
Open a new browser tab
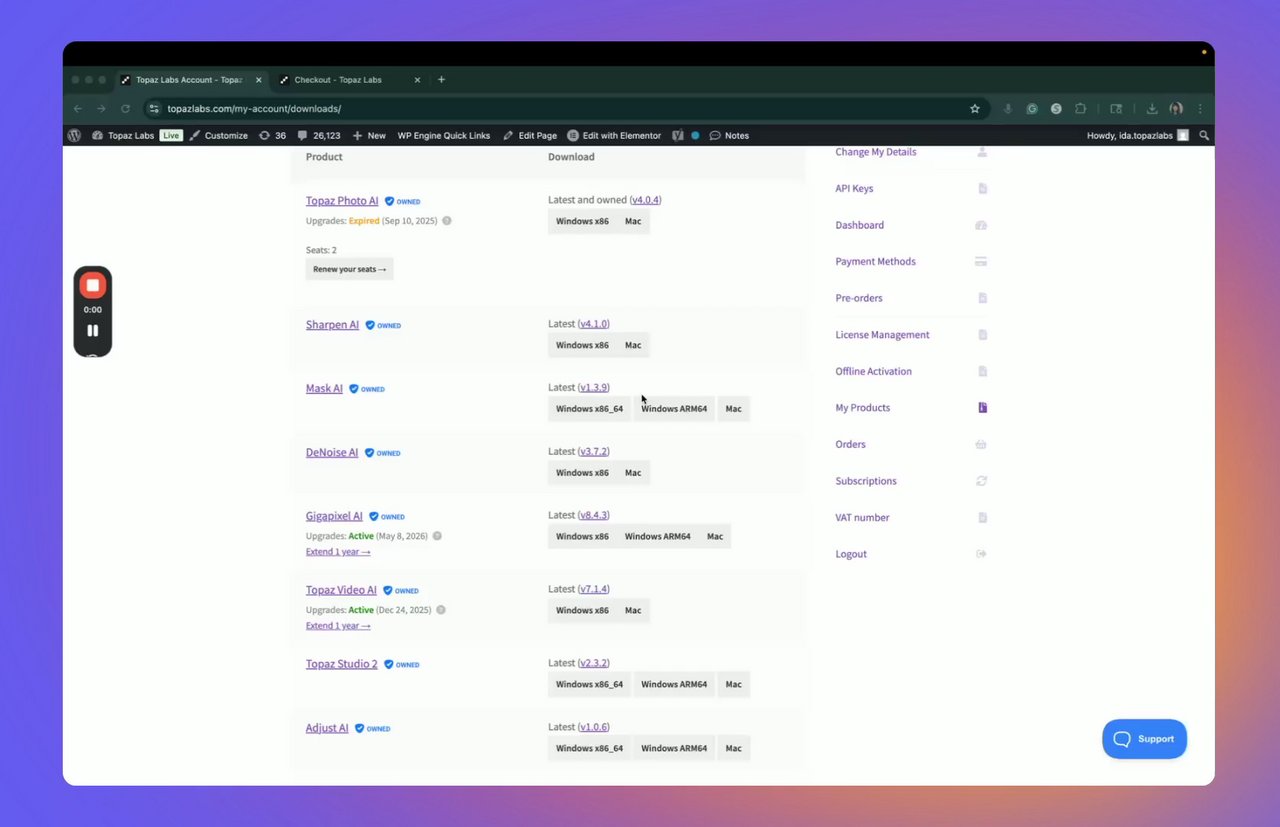(x=442, y=80)
